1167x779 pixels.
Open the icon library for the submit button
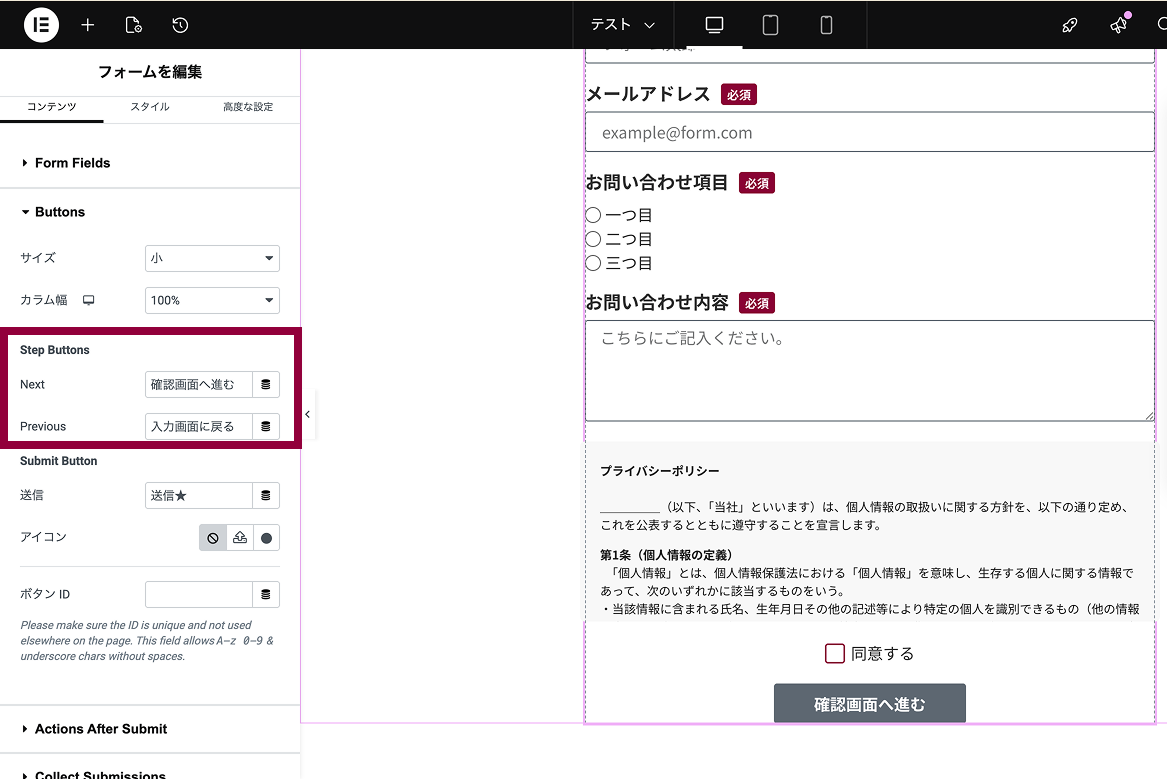click(268, 537)
